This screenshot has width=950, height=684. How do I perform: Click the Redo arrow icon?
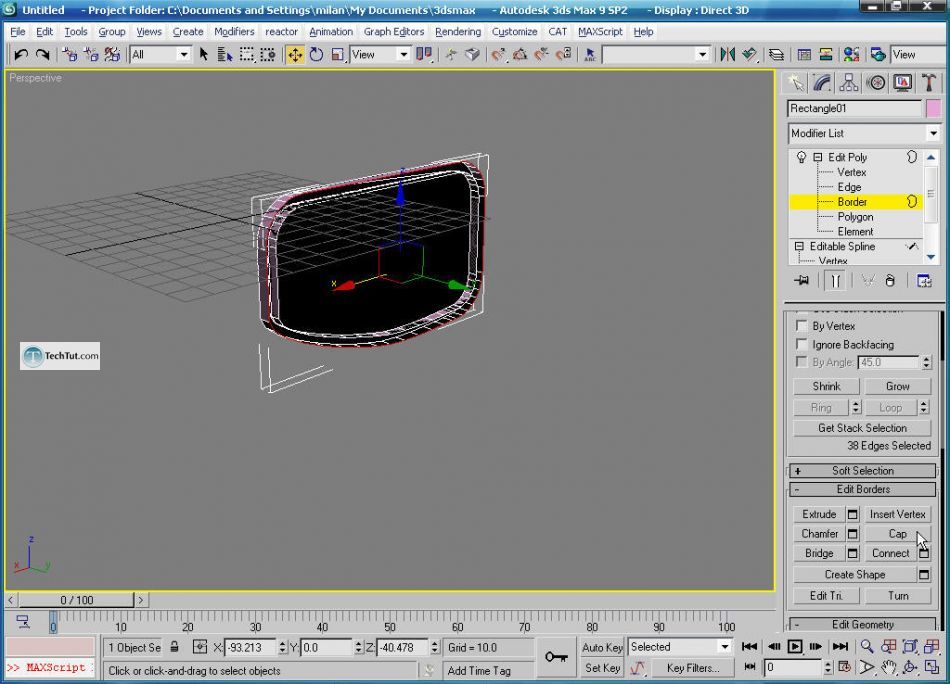pos(42,55)
